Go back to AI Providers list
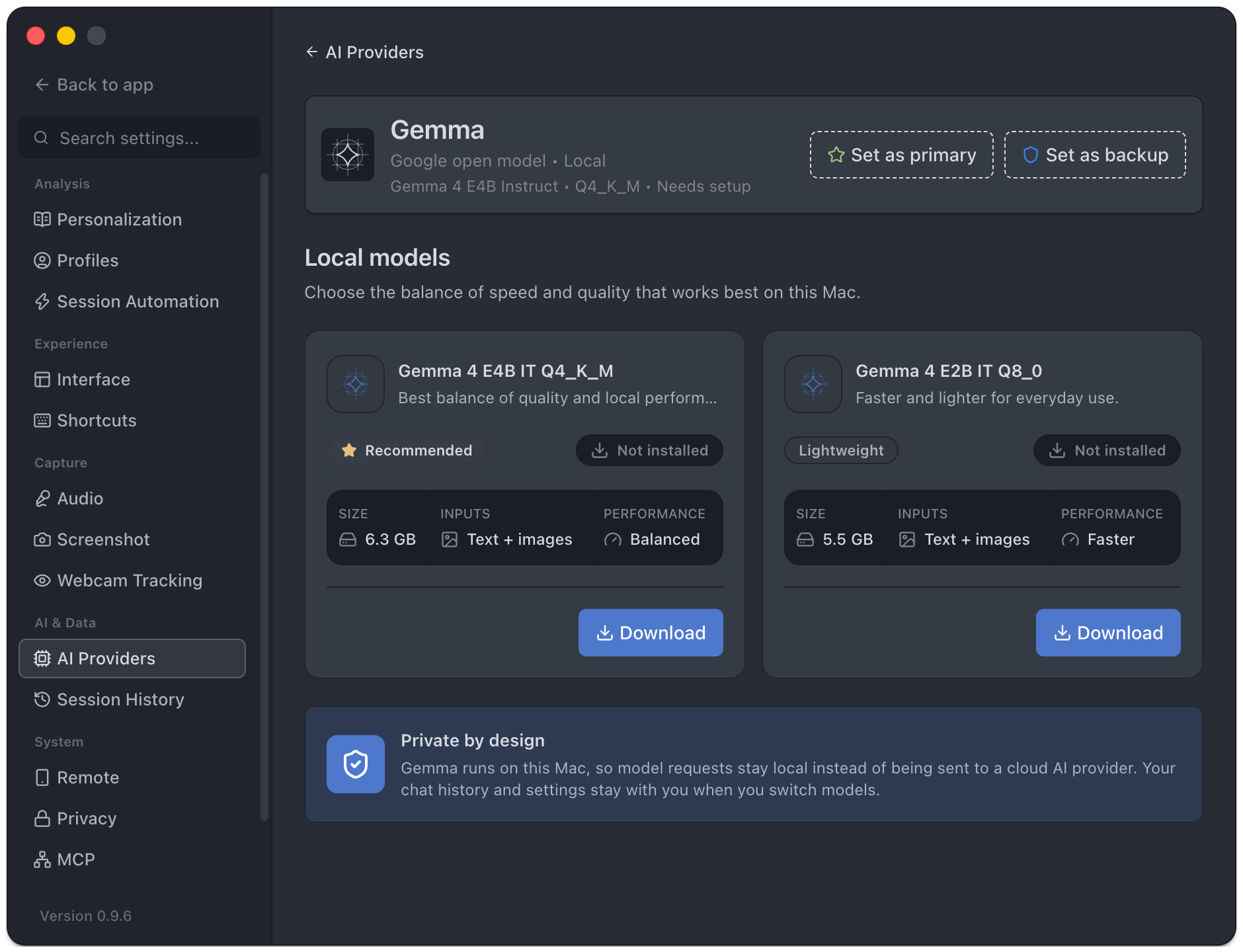Screen dimensions: 1243x952 point(365,52)
